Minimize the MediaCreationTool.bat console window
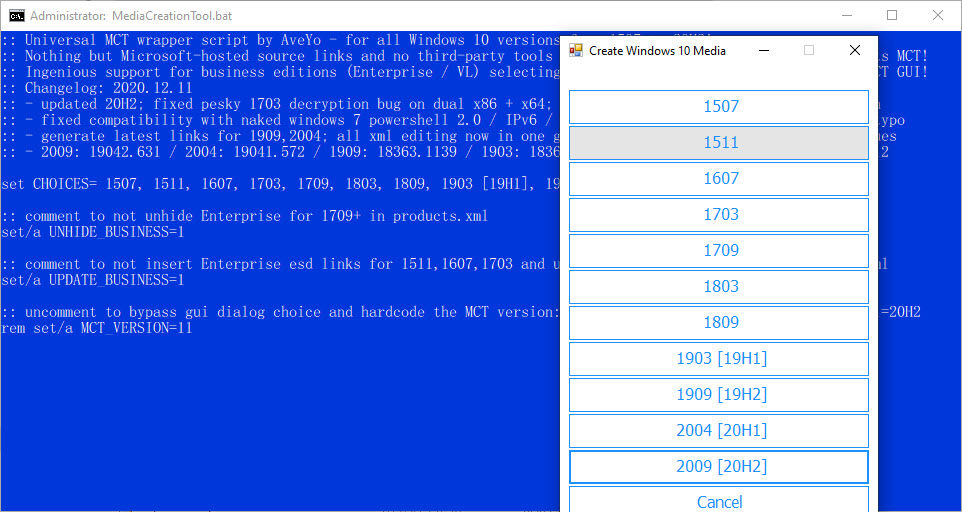962x512 pixels. [x=847, y=15]
